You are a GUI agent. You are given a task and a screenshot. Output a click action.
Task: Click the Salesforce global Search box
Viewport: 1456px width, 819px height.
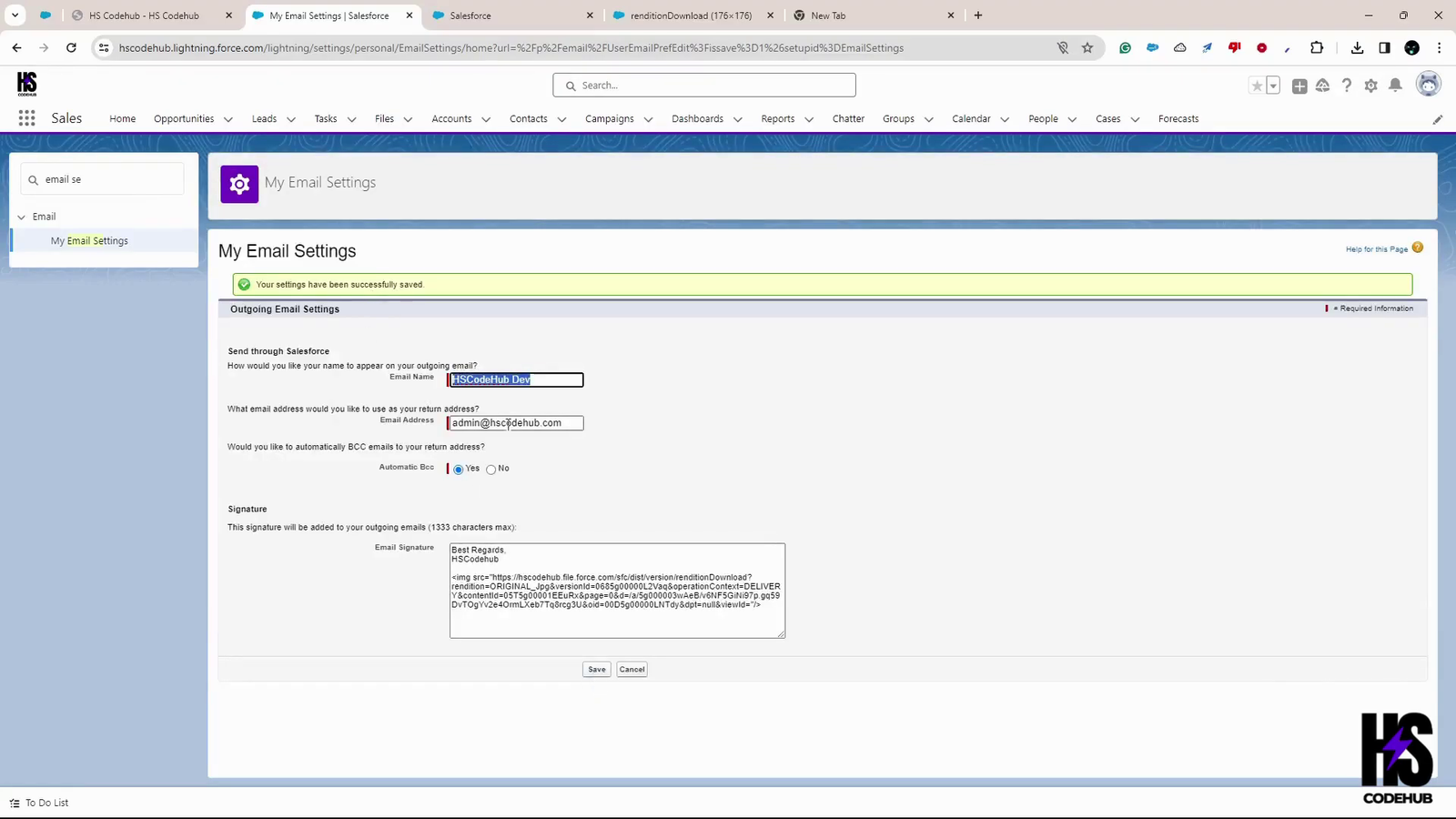tap(704, 86)
